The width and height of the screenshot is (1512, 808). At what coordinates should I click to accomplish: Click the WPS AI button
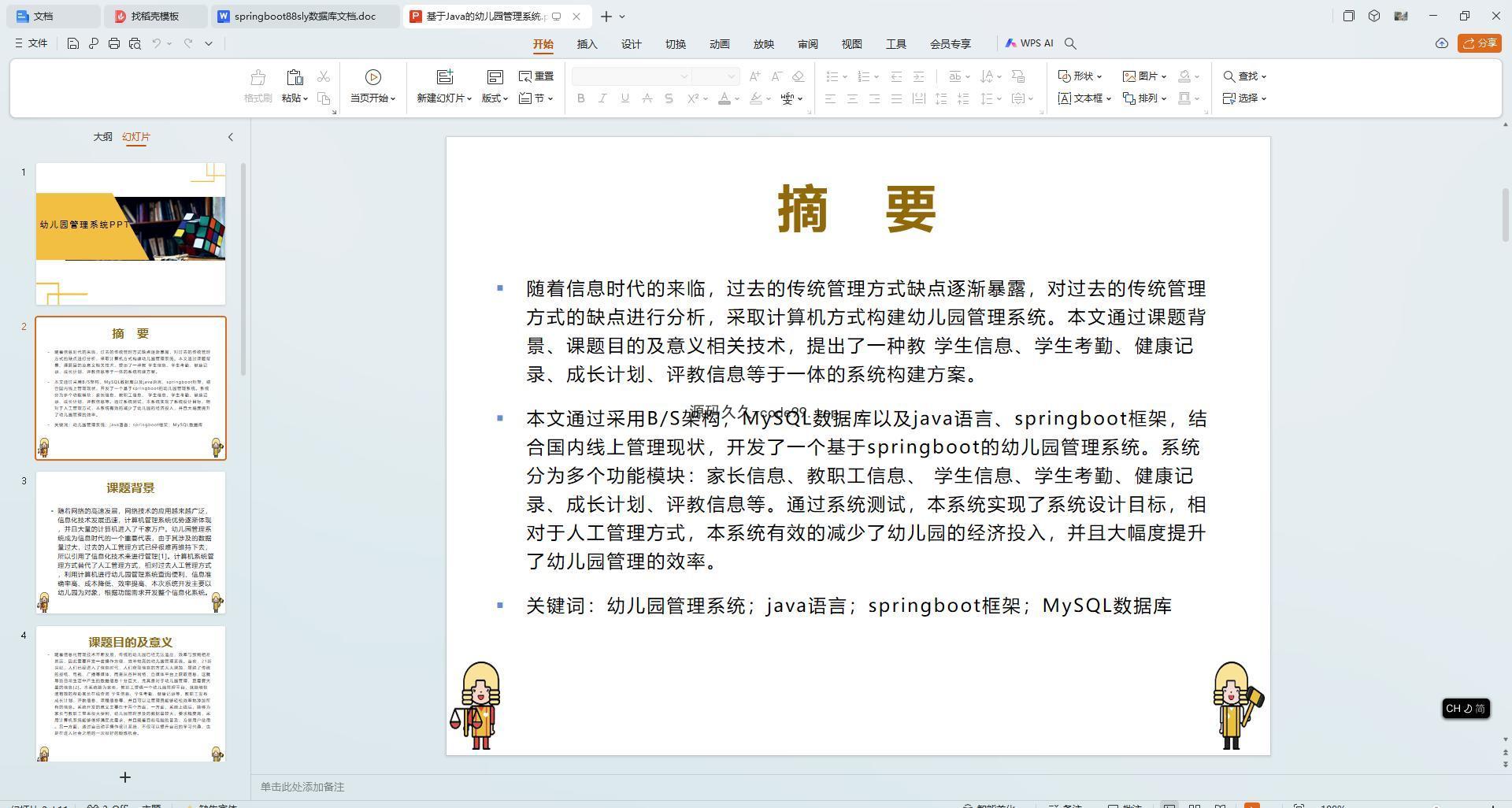click(x=1028, y=43)
